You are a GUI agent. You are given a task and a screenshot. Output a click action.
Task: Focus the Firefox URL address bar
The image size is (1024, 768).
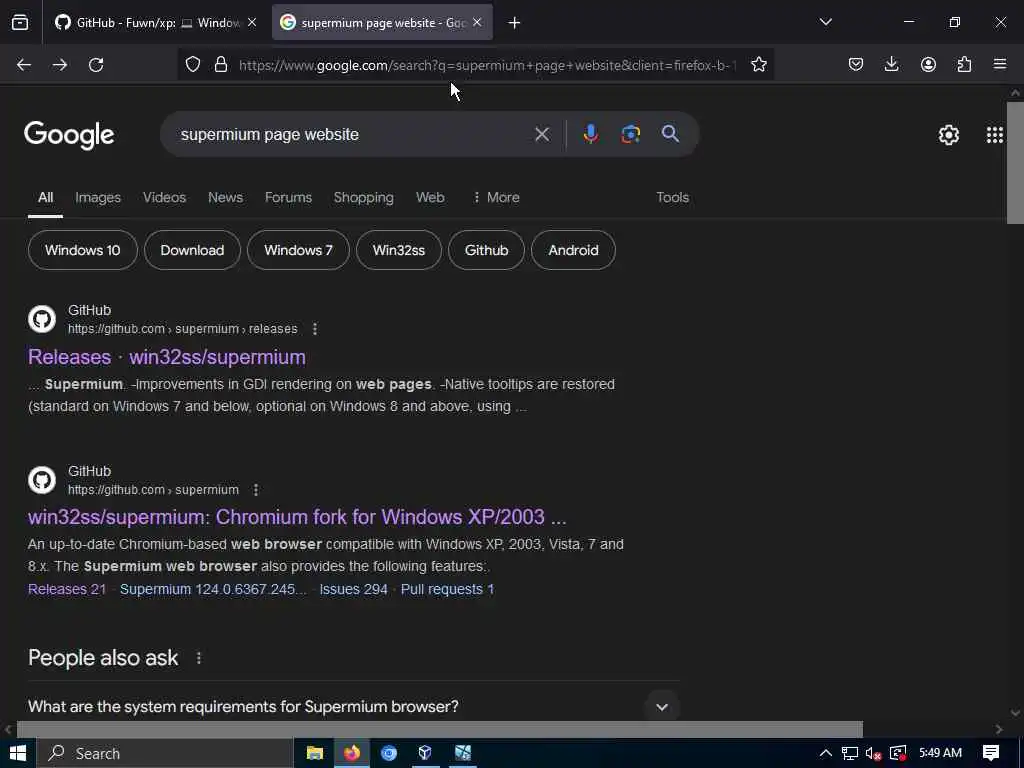point(487,65)
